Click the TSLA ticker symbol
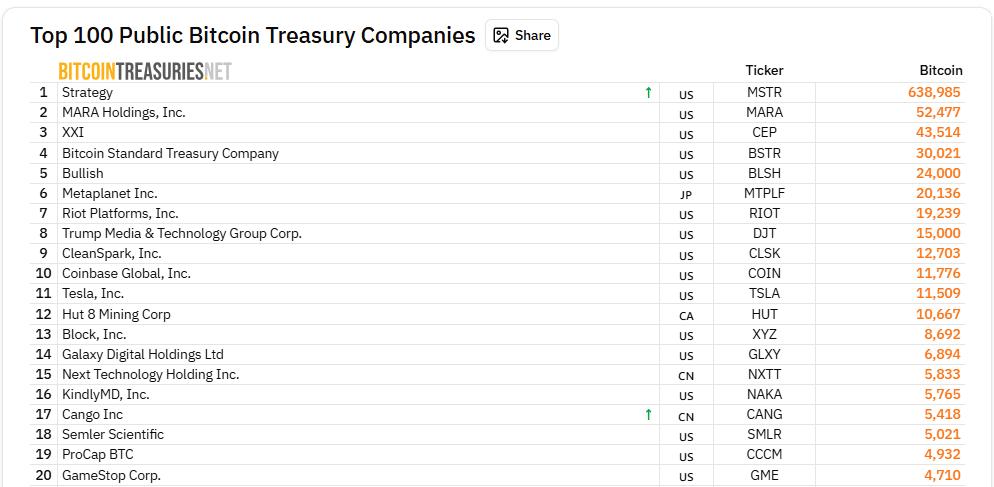The height and width of the screenshot is (487, 994). [x=764, y=293]
